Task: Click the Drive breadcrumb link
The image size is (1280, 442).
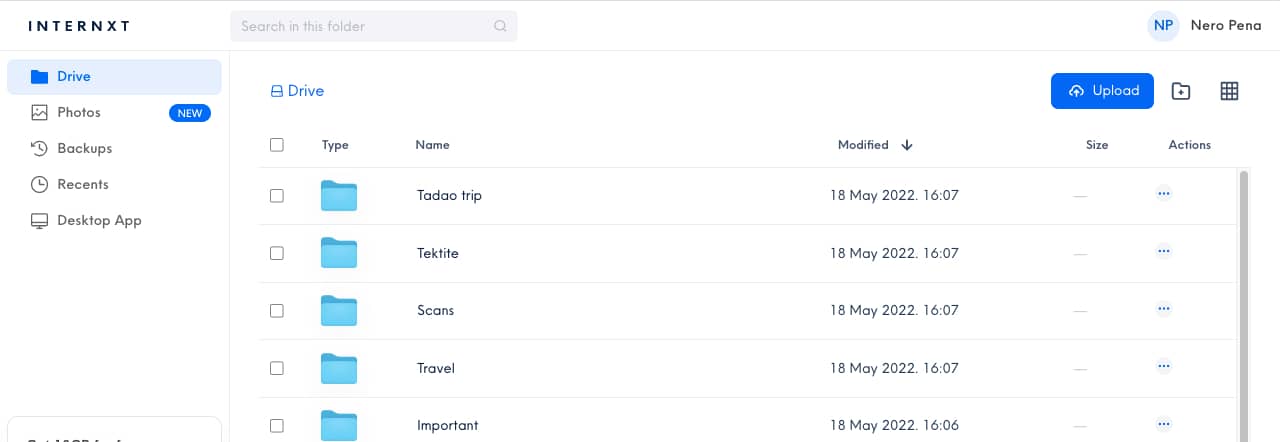Action: 297,91
